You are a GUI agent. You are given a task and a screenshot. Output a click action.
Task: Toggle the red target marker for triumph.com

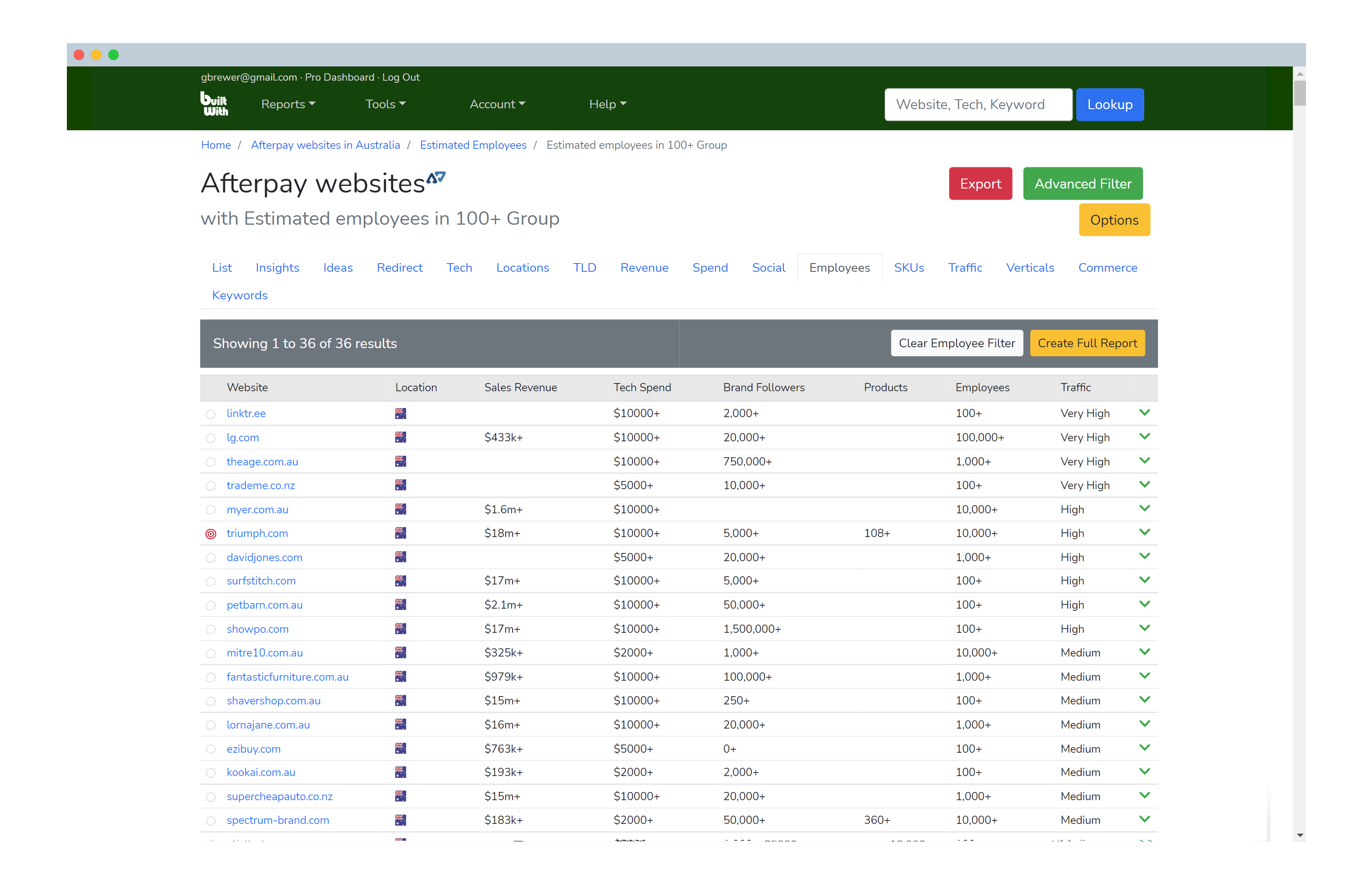(211, 534)
